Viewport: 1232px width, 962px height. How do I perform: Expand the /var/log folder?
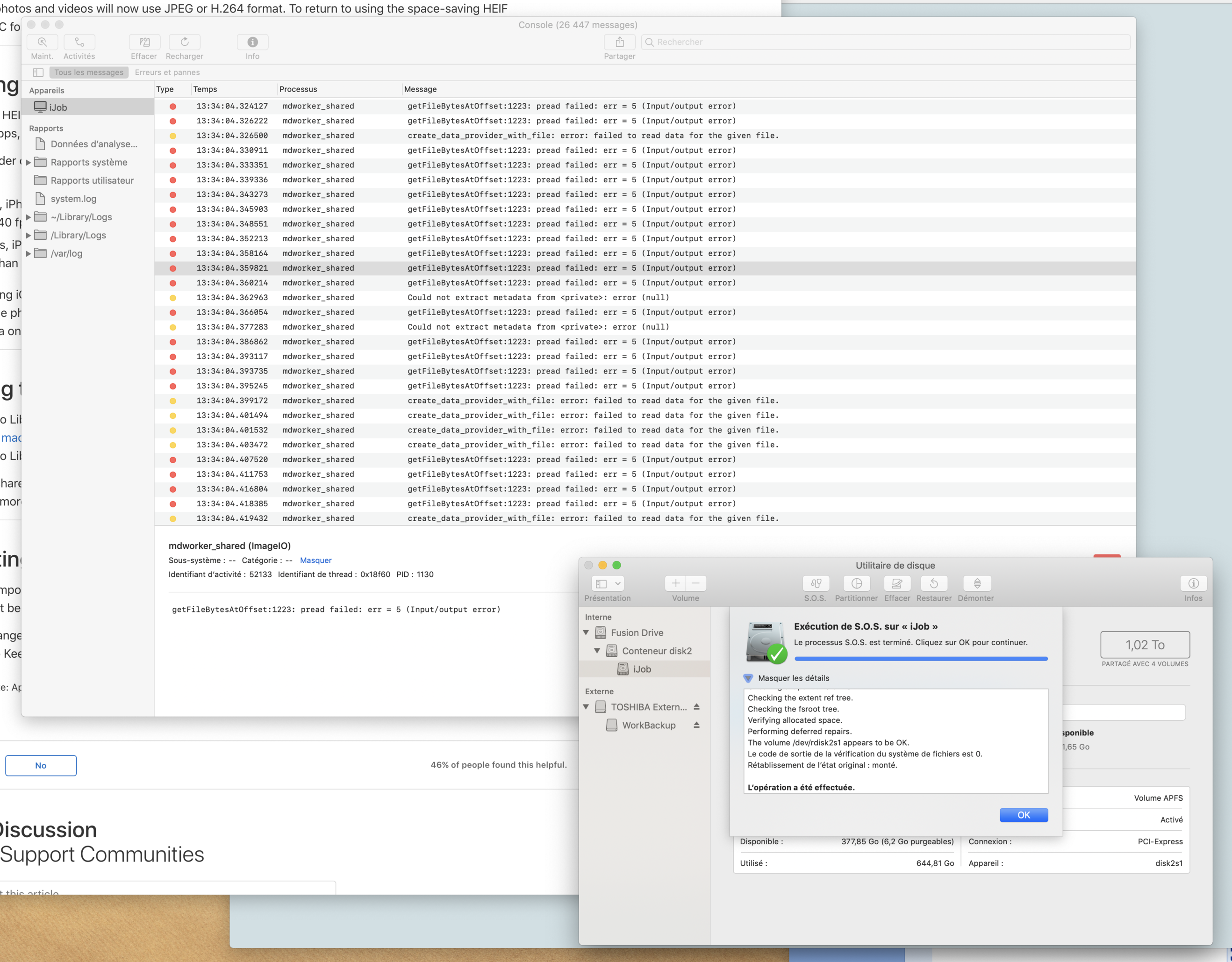point(28,254)
